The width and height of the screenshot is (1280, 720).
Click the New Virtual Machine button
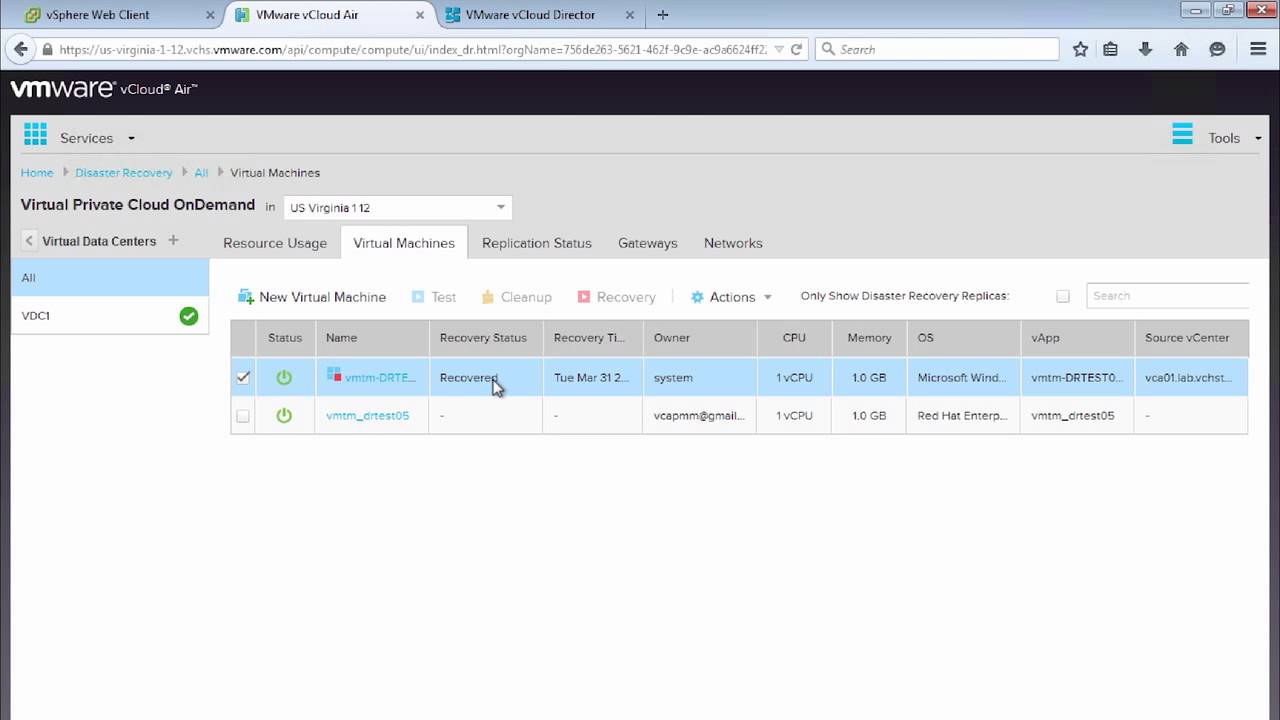click(312, 297)
